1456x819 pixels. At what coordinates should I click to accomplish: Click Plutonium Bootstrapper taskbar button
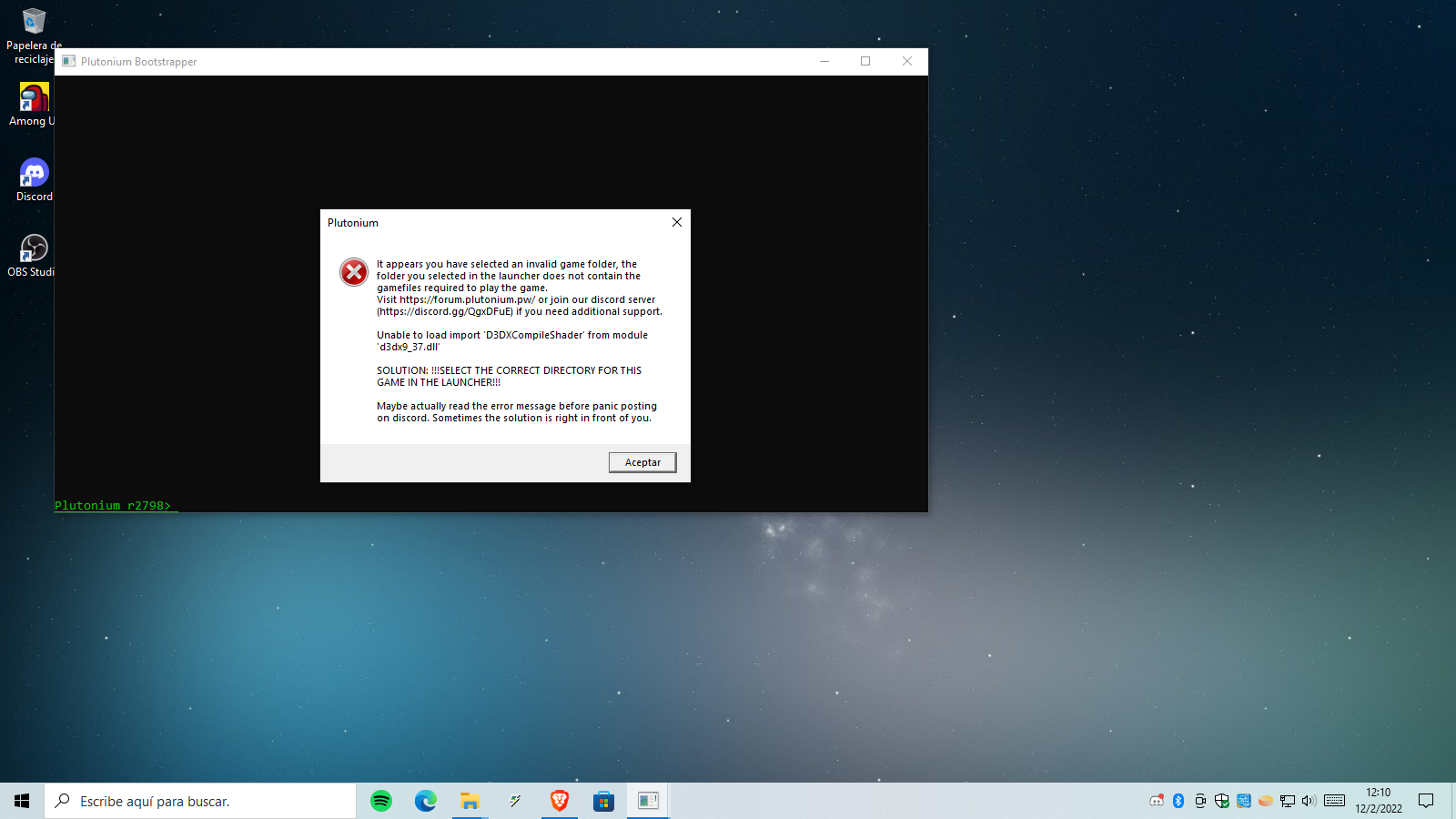[x=648, y=801]
